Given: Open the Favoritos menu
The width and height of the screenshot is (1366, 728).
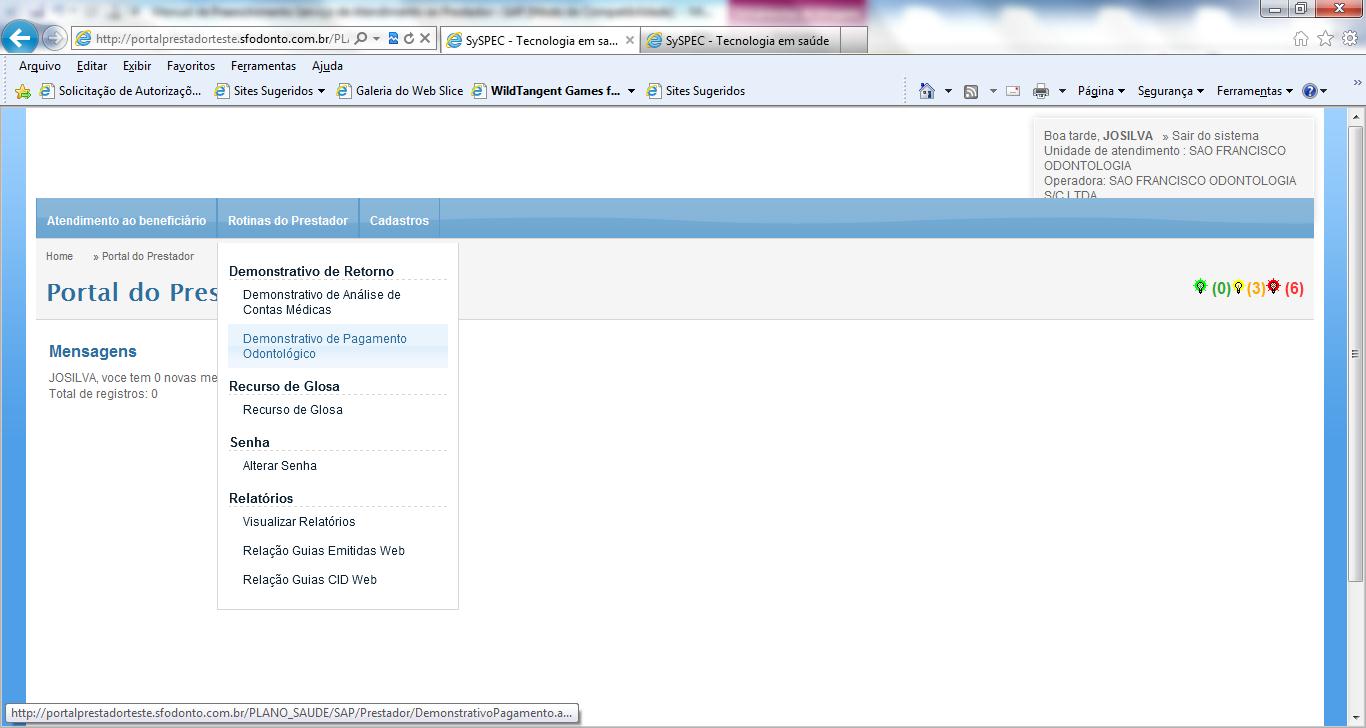Looking at the screenshot, I should click(x=191, y=66).
